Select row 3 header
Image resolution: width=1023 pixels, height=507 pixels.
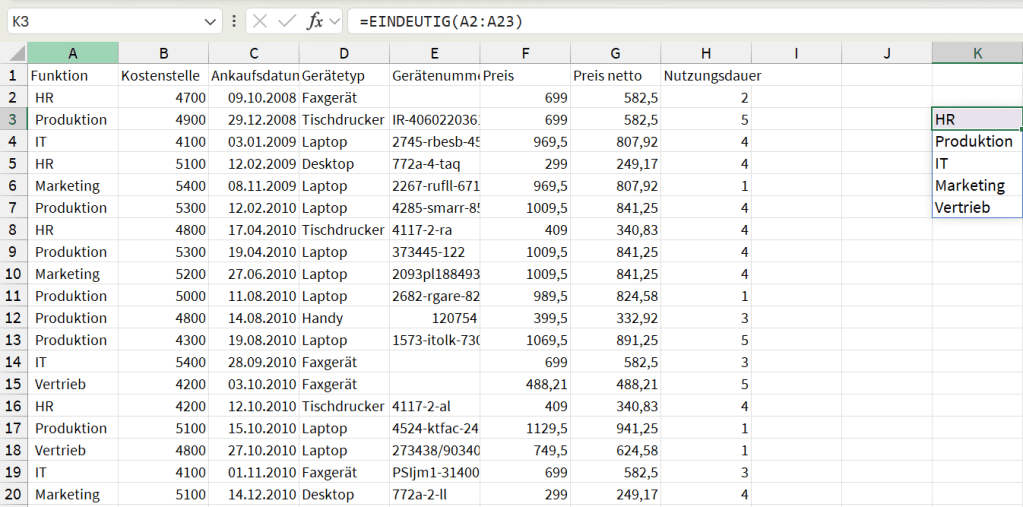coord(13,120)
